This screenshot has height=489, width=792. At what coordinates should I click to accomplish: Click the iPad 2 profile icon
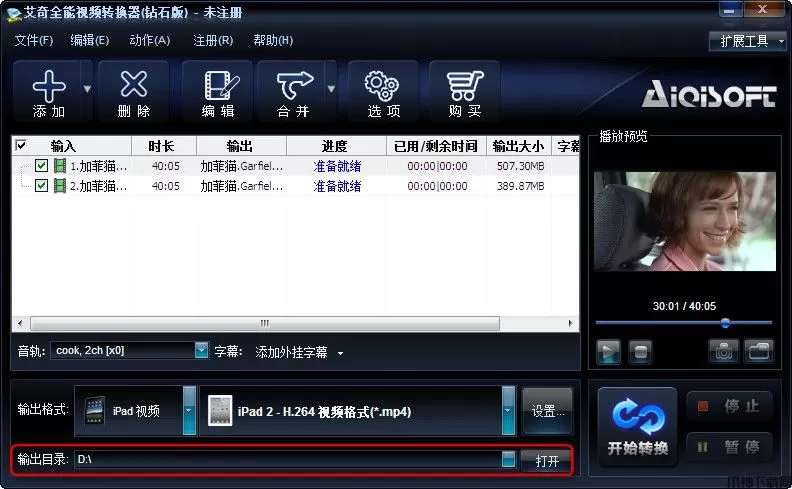220,410
